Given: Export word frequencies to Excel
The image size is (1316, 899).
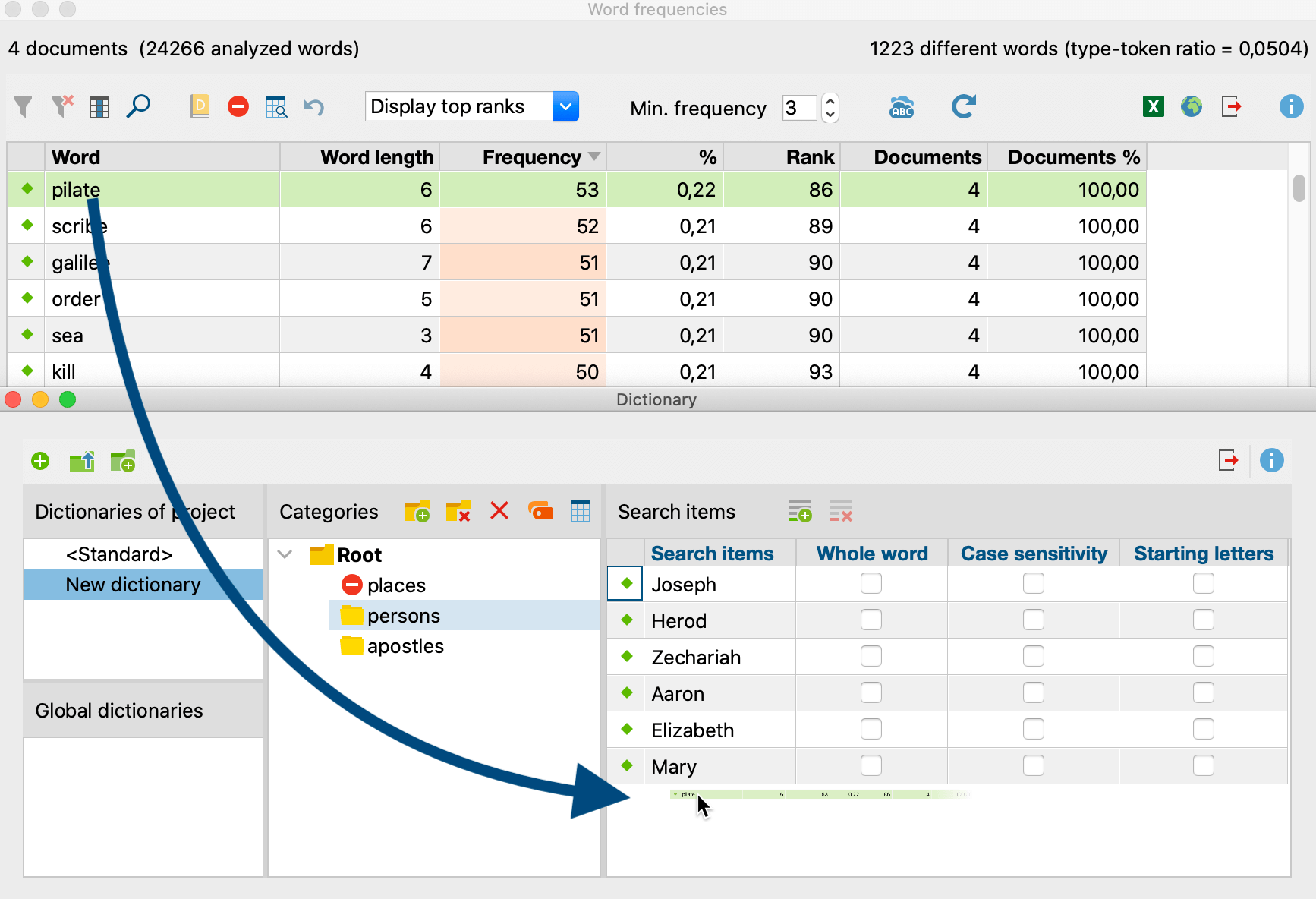Looking at the screenshot, I should [1153, 106].
